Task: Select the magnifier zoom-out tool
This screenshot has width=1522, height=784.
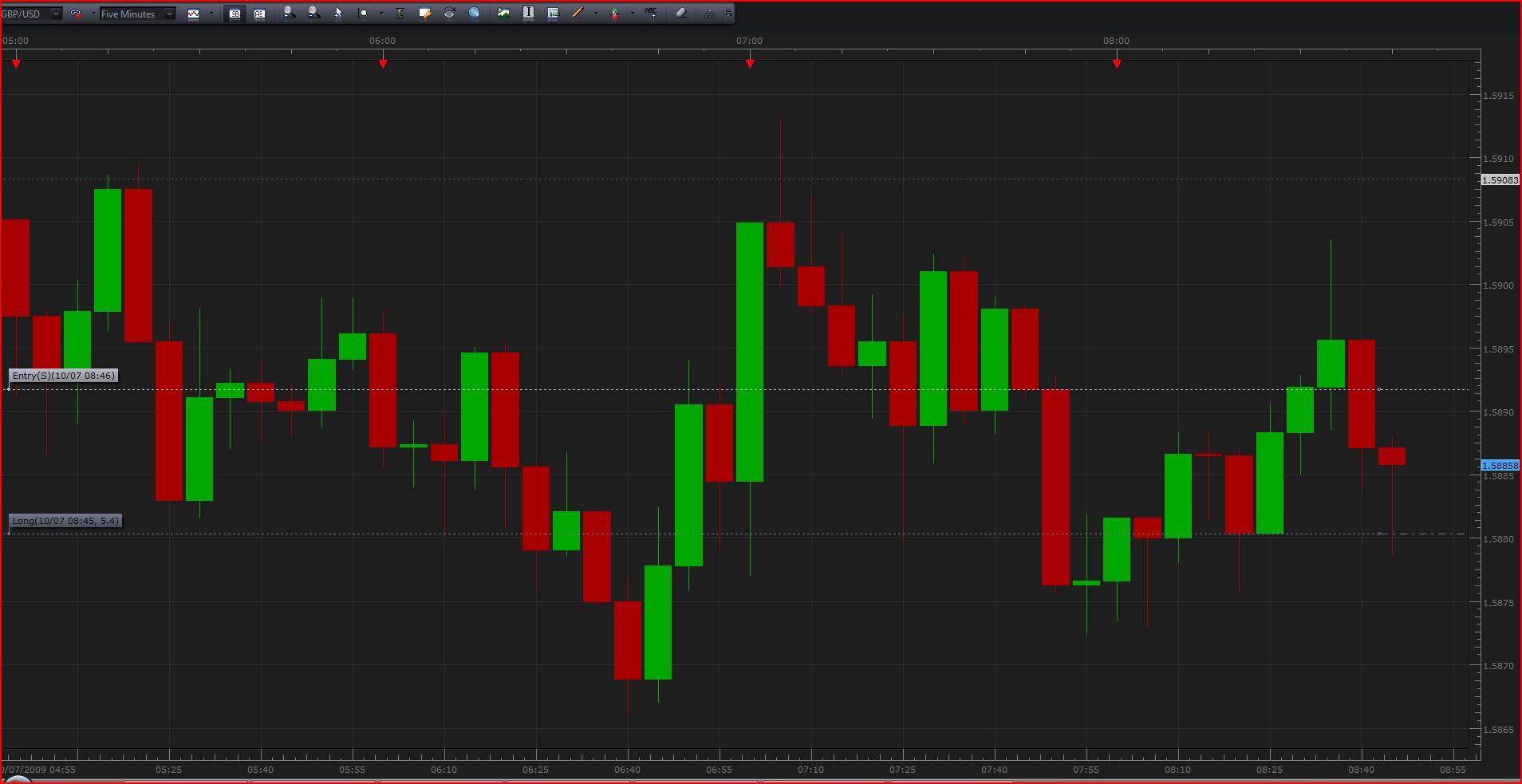Action: coord(314,14)
